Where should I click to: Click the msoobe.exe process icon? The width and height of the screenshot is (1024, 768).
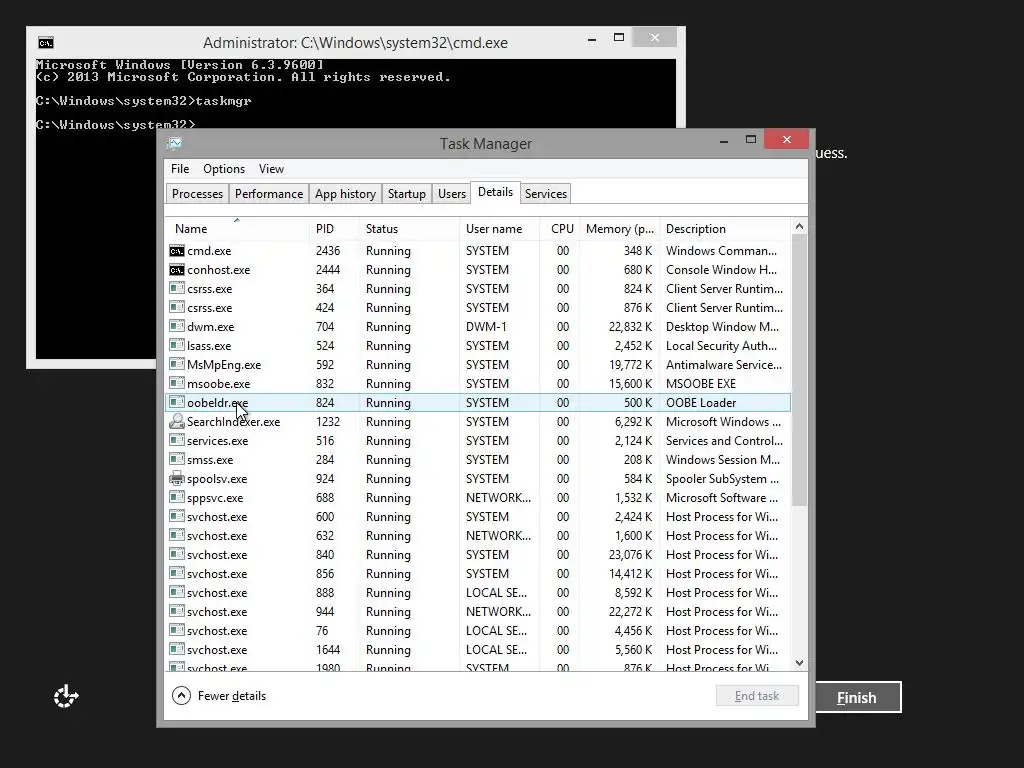click(x=176, y=383)
